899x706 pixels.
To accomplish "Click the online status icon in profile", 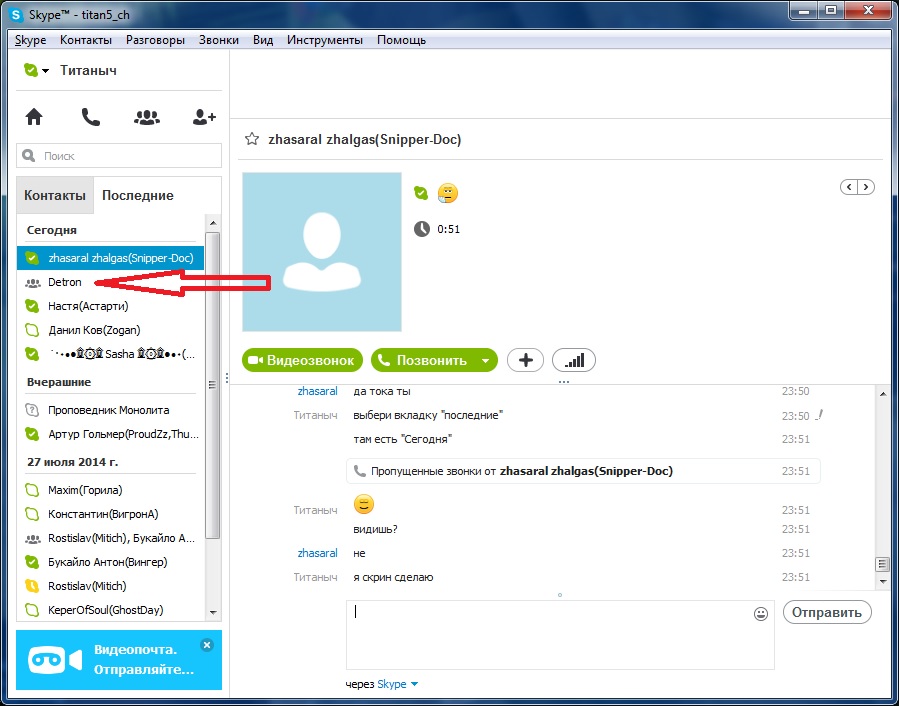I will [x=421, y=193].
